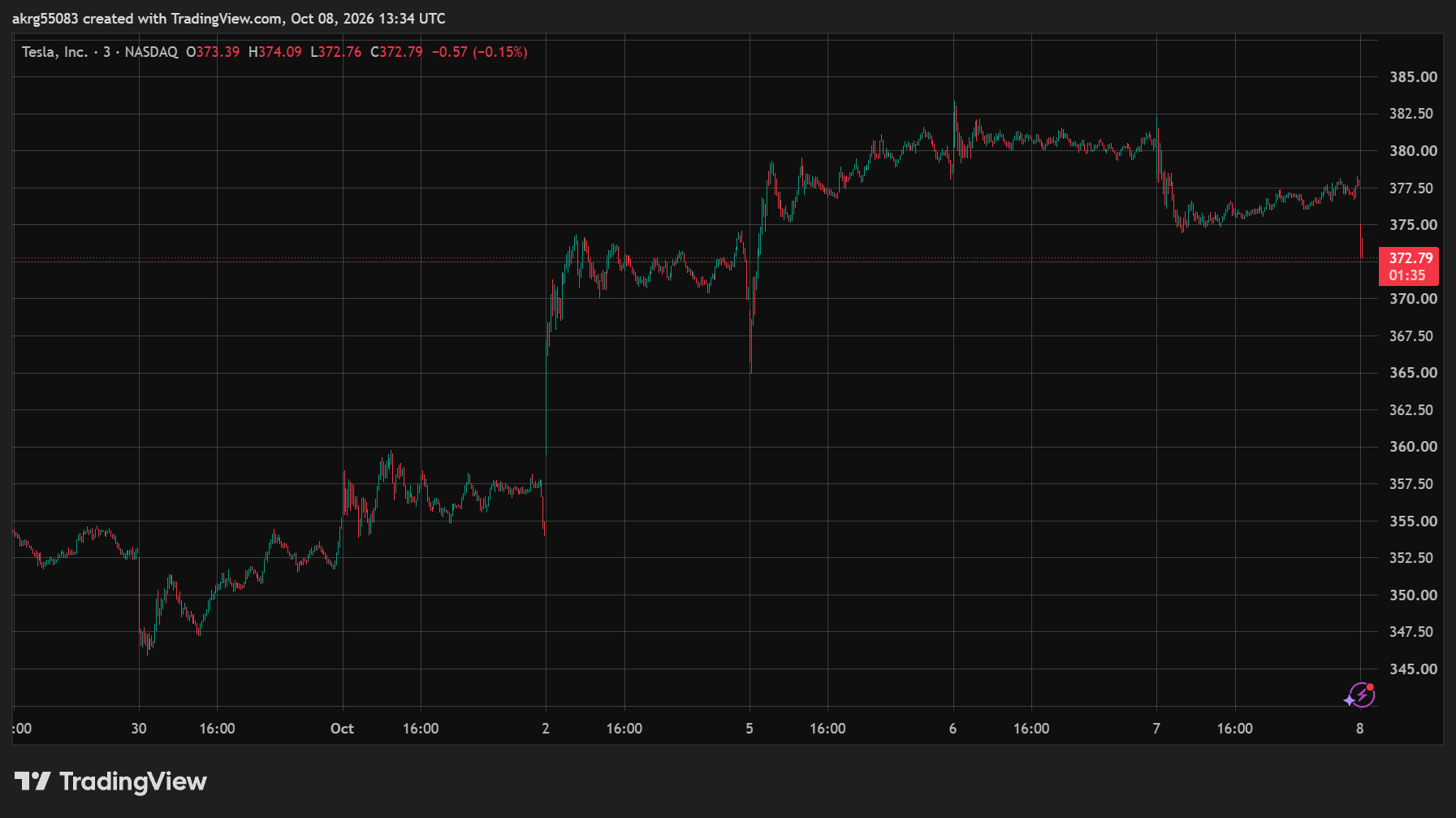
Task: Click the 355.00 price axis label
Action: coord(1413,522)
